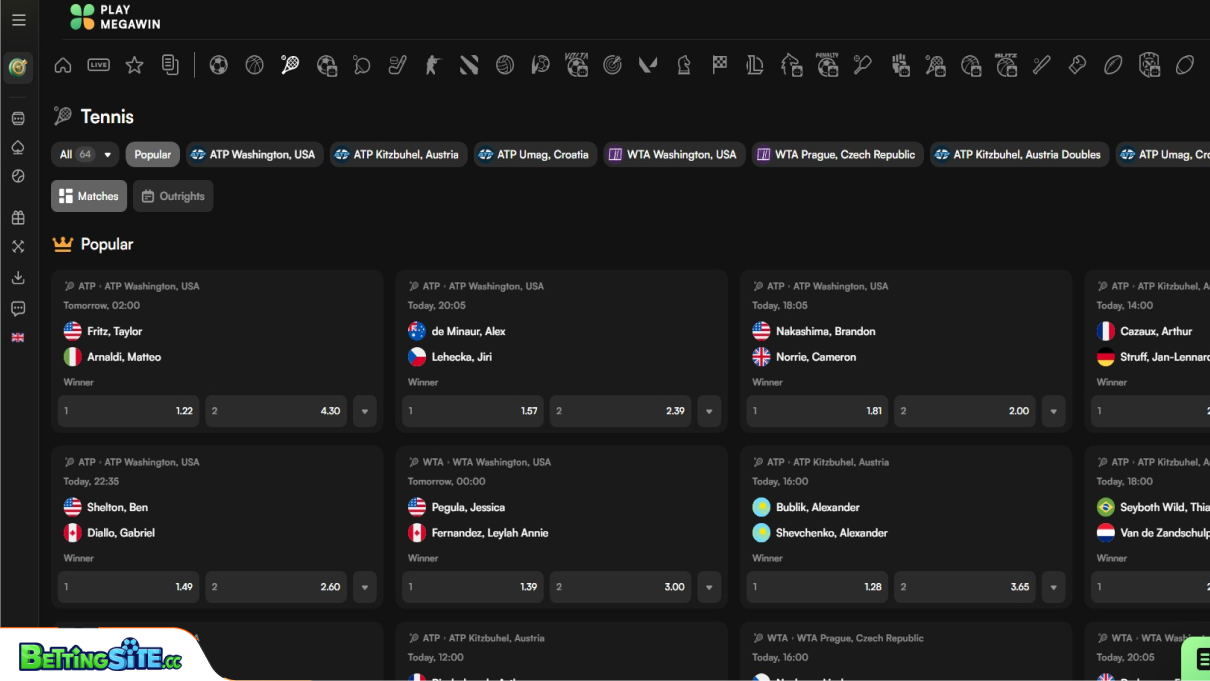Click the download icon in the sidebar
This screenshot has height=681, width=1210.
pos(18,278)
